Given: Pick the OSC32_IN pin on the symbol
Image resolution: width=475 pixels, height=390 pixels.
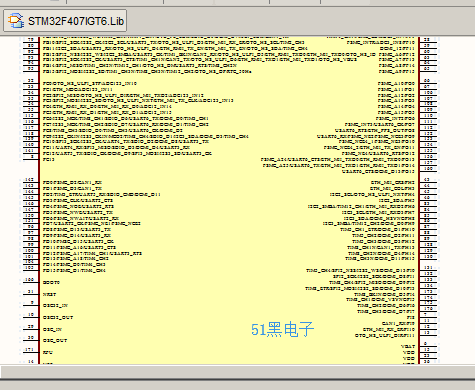Looking at the screenshot, I should tap(55, 305).
